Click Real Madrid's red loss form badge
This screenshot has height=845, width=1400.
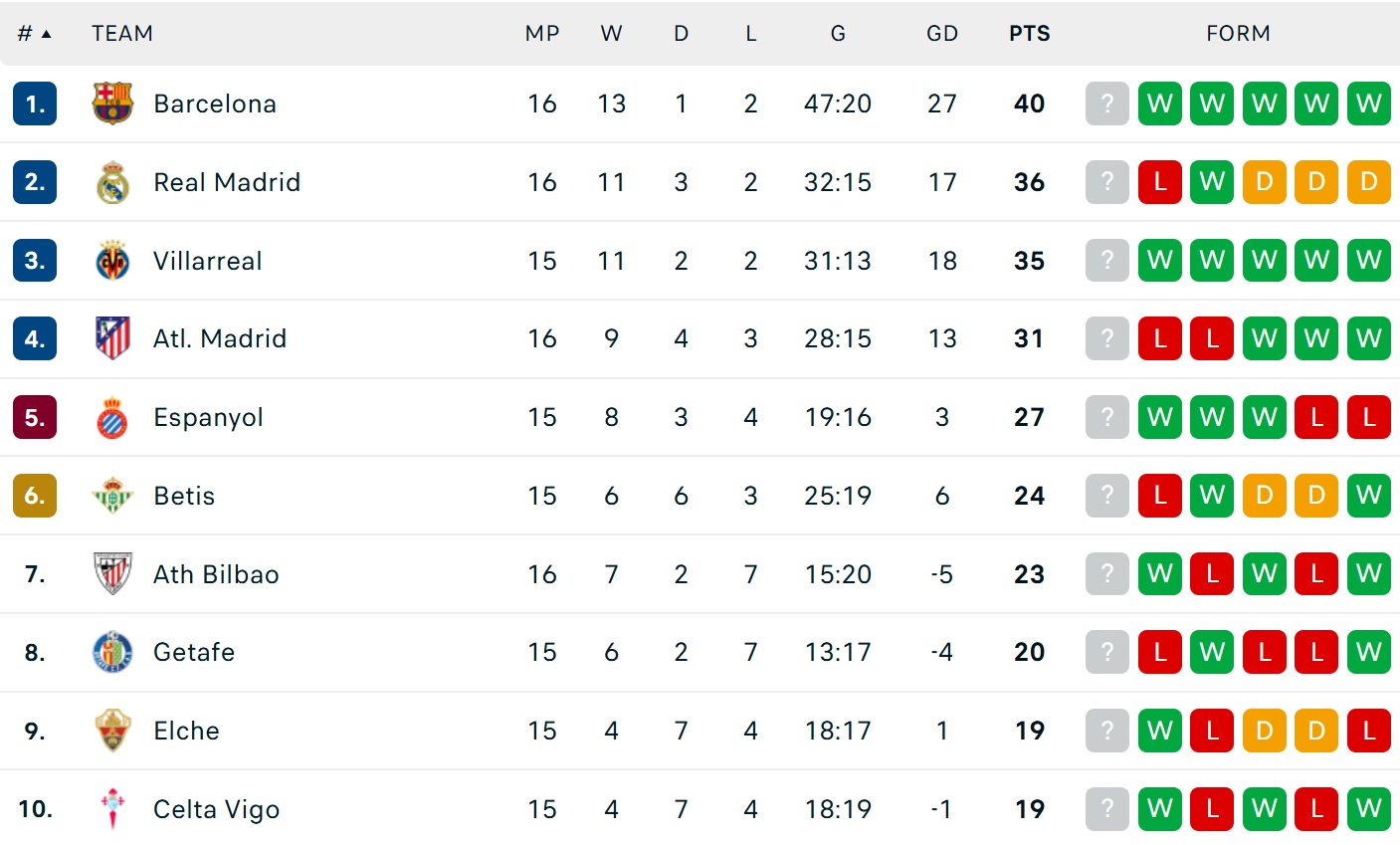pos(1159,182)
